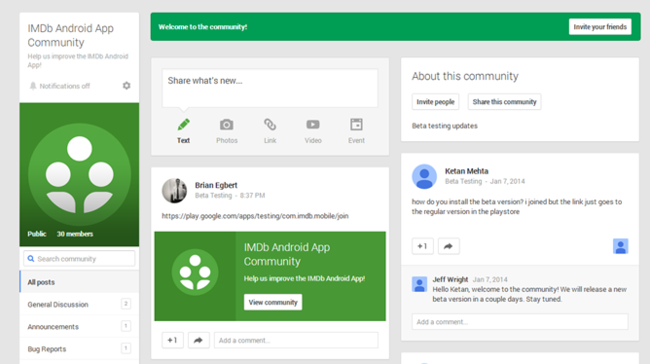Open Brian Egbert's profile photo
The image size is (650, 364).
tap(174, 191)
